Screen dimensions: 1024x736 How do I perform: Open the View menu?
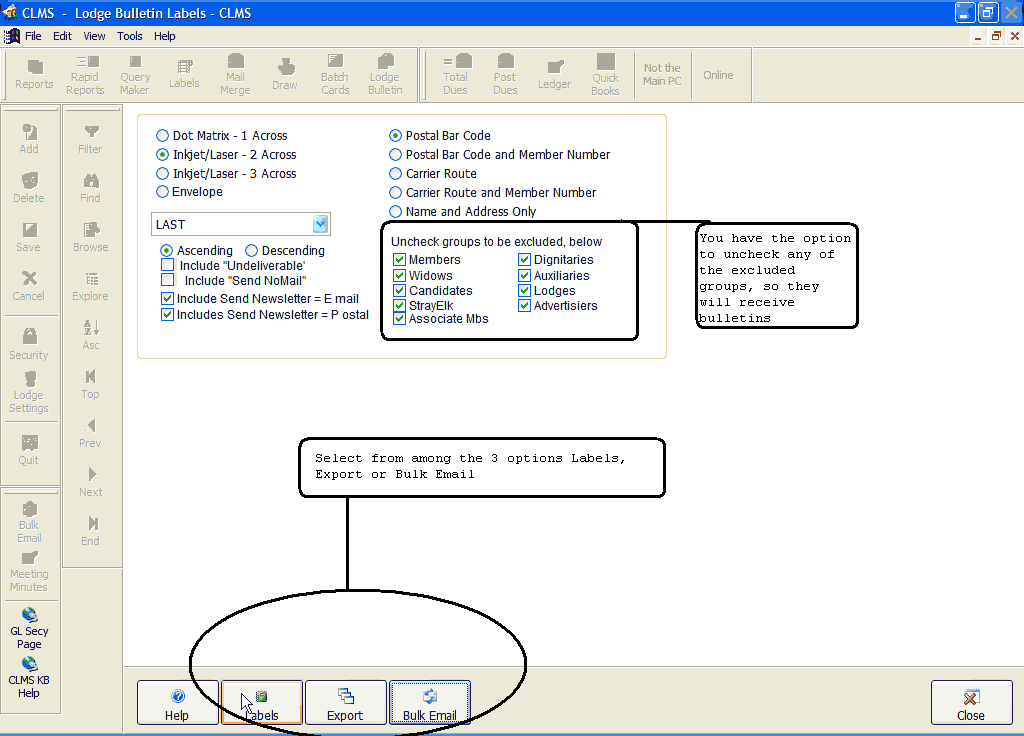click(94, 36)
